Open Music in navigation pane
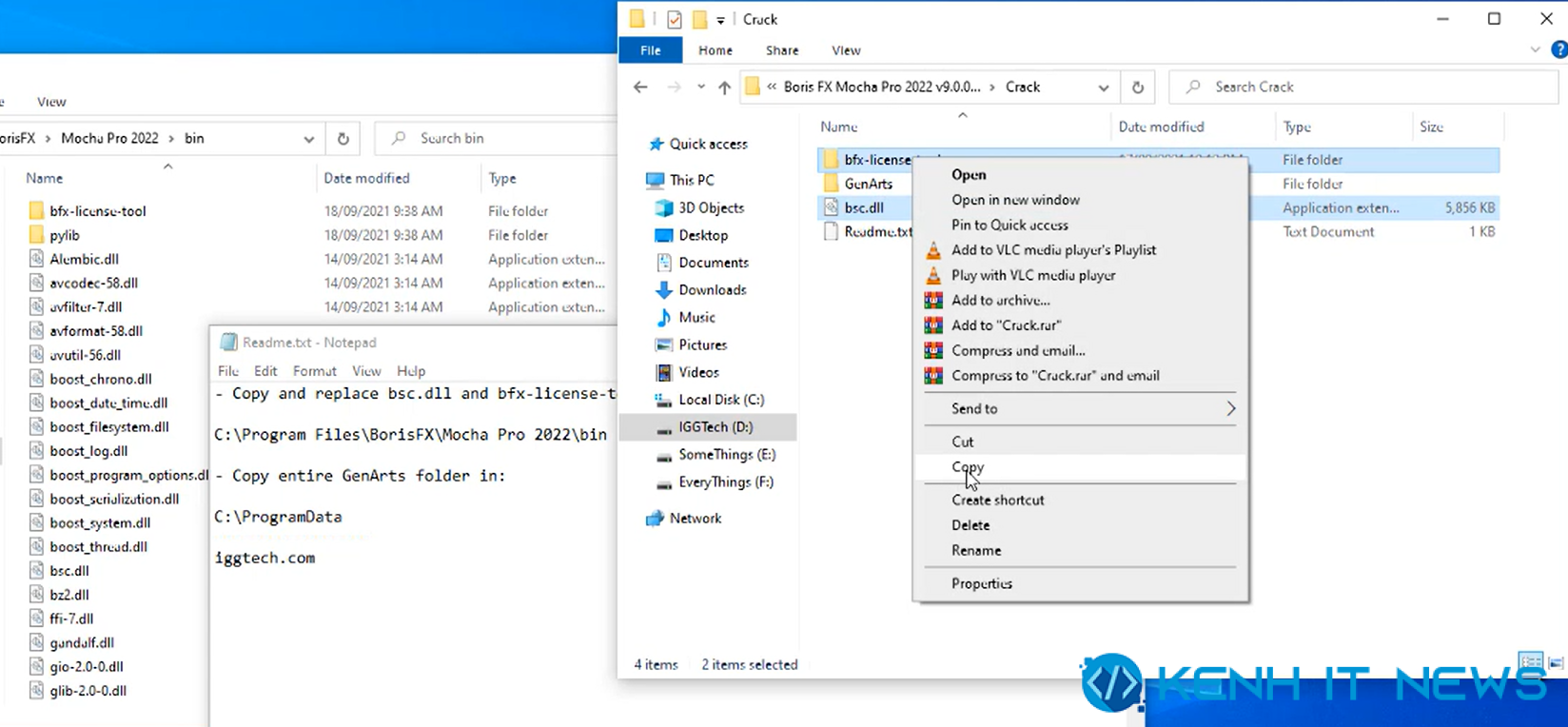1568x727 pixels. point(696,318)
